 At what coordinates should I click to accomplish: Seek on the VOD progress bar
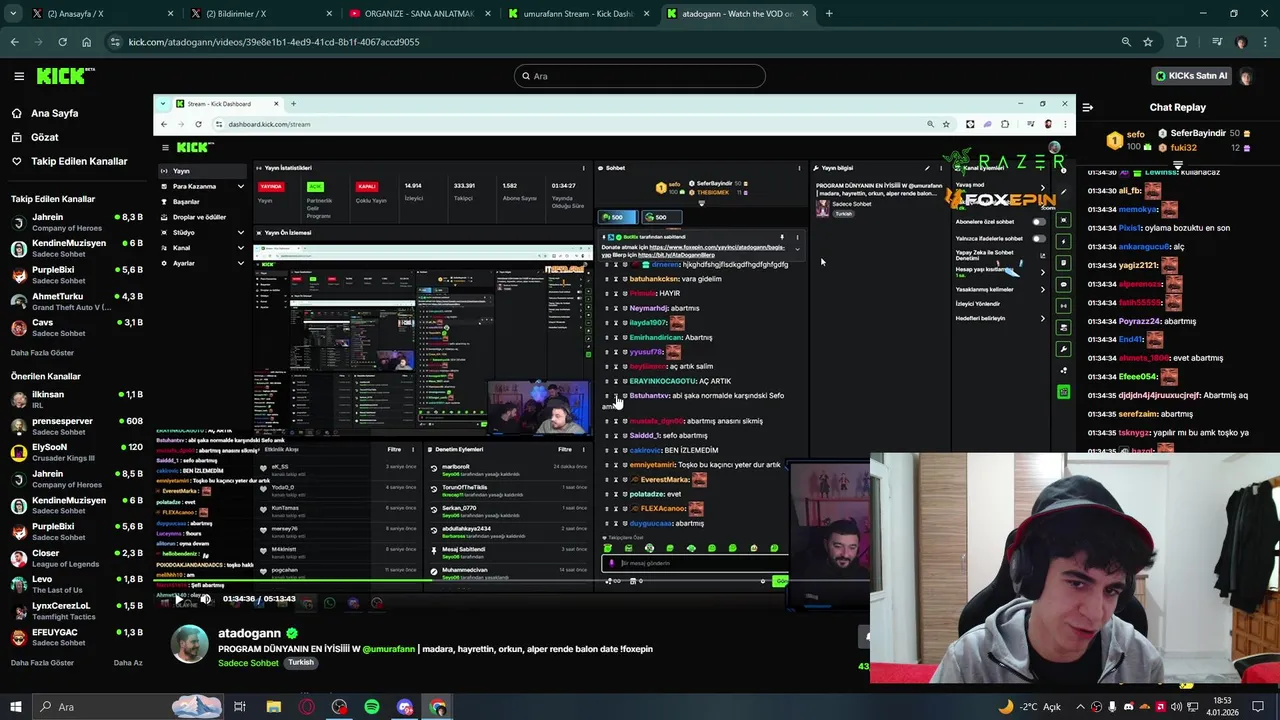[x=510, y=581]
